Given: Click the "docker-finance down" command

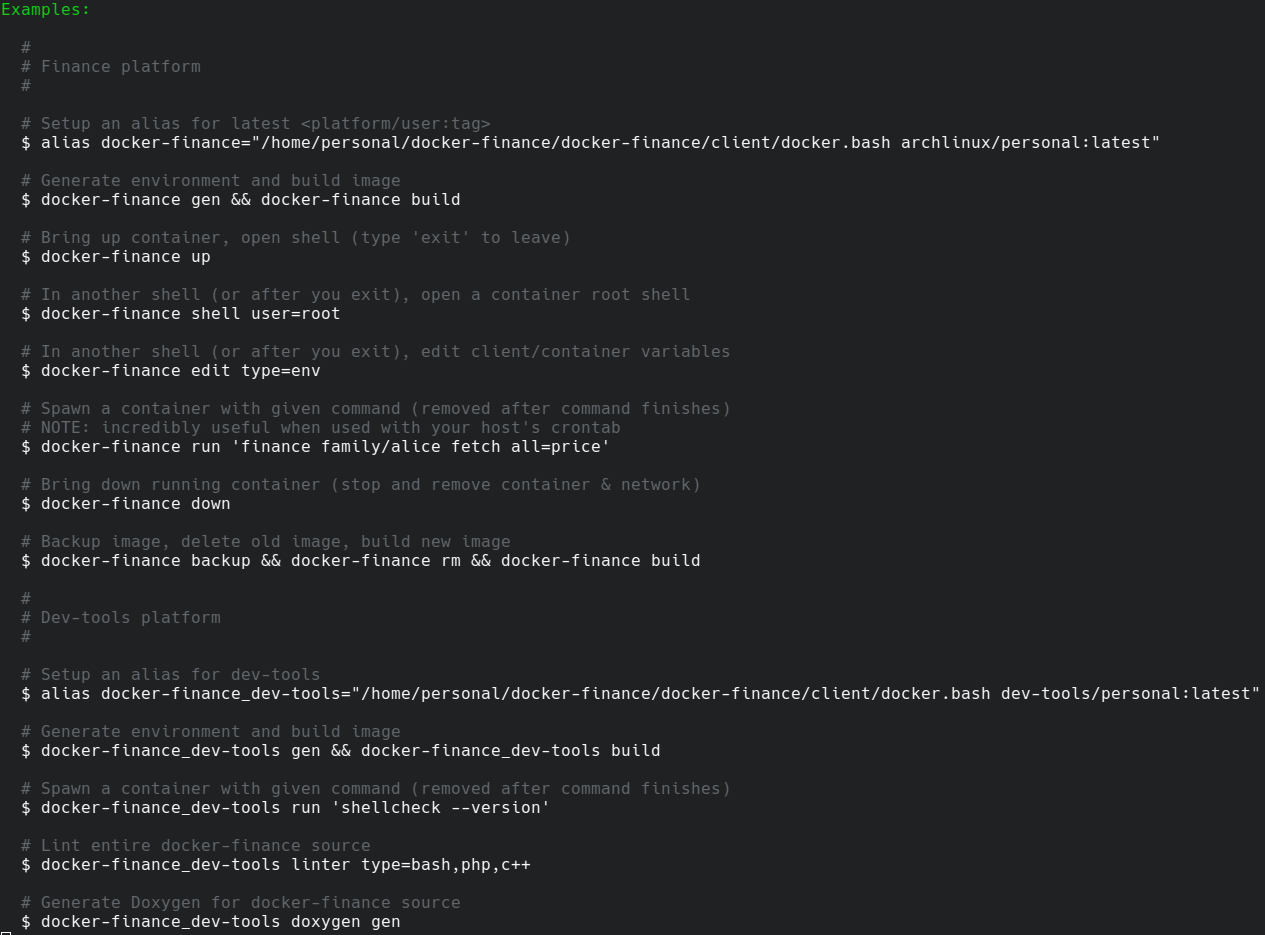Looking at the screenshot, I should click(x=135, y=504).
